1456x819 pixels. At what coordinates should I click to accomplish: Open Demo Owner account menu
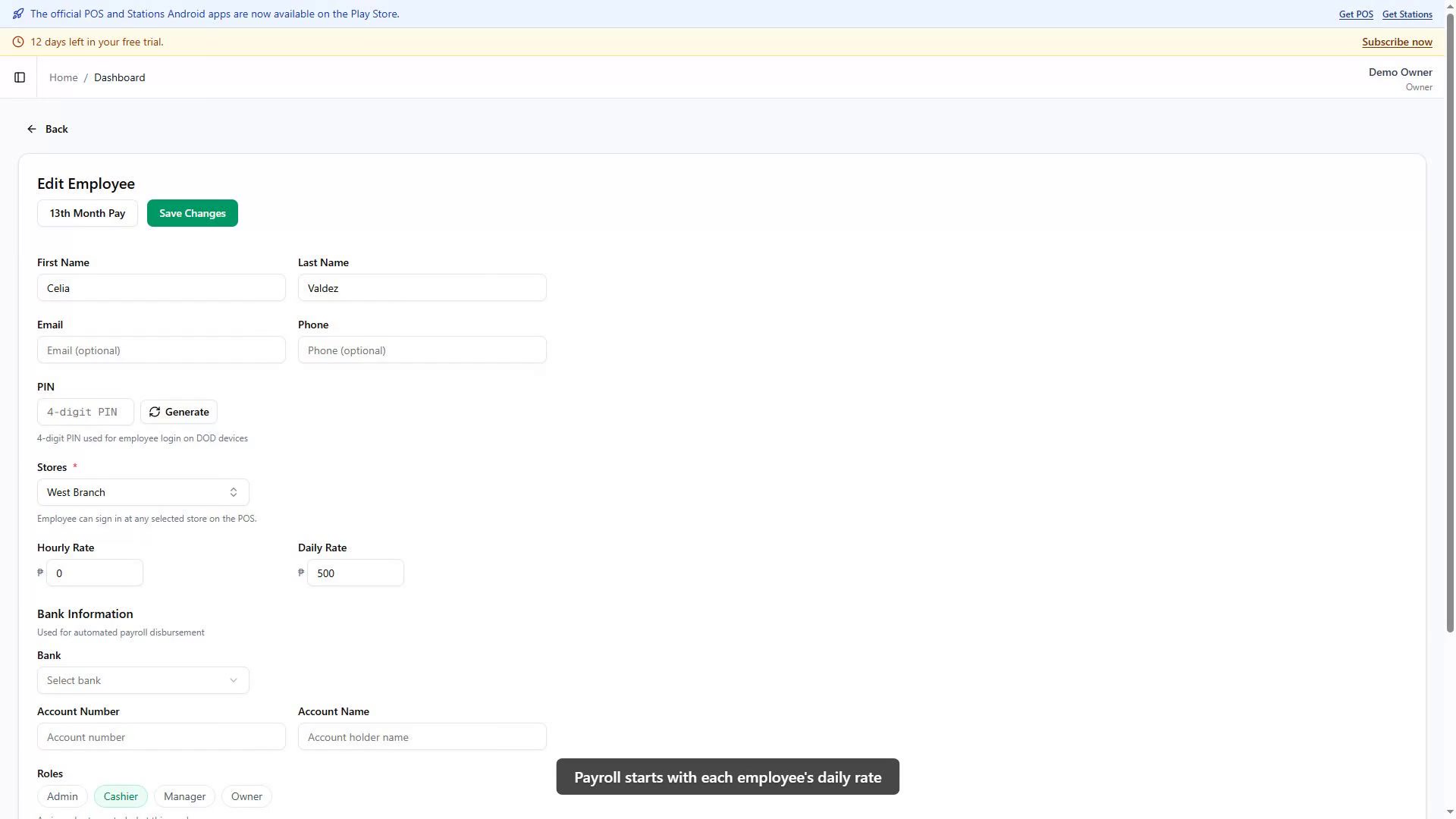(x=1400, y=78)
